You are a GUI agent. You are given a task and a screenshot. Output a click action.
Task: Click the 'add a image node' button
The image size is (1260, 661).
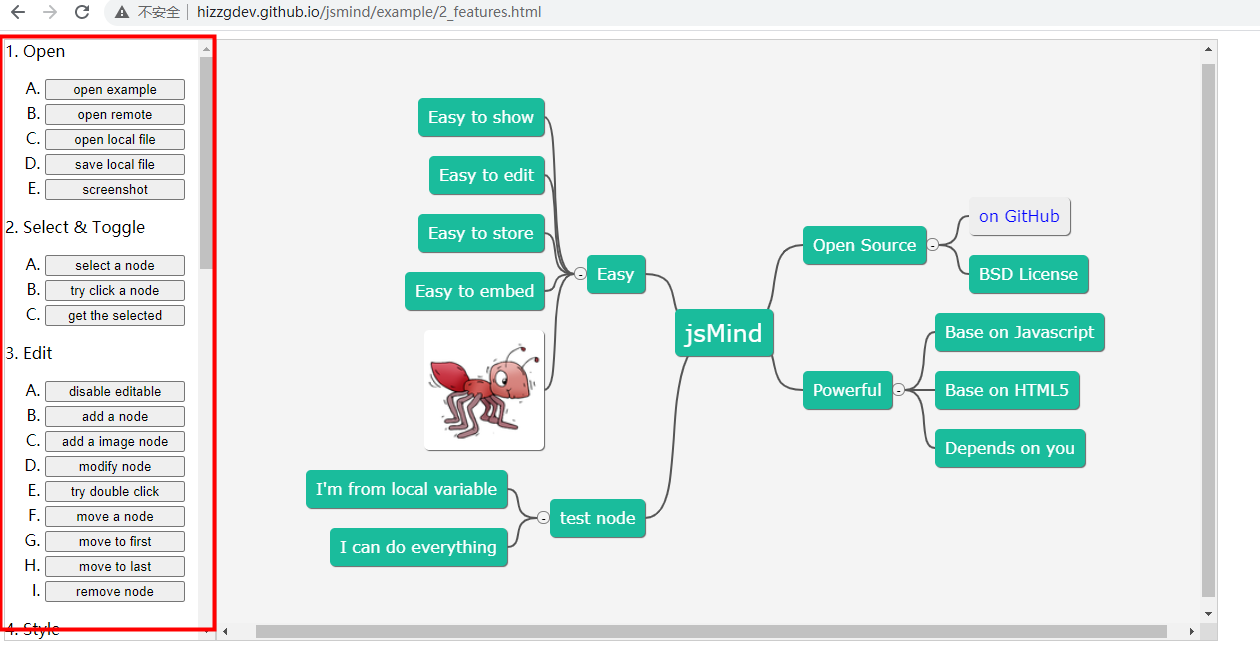coord(115,442)
